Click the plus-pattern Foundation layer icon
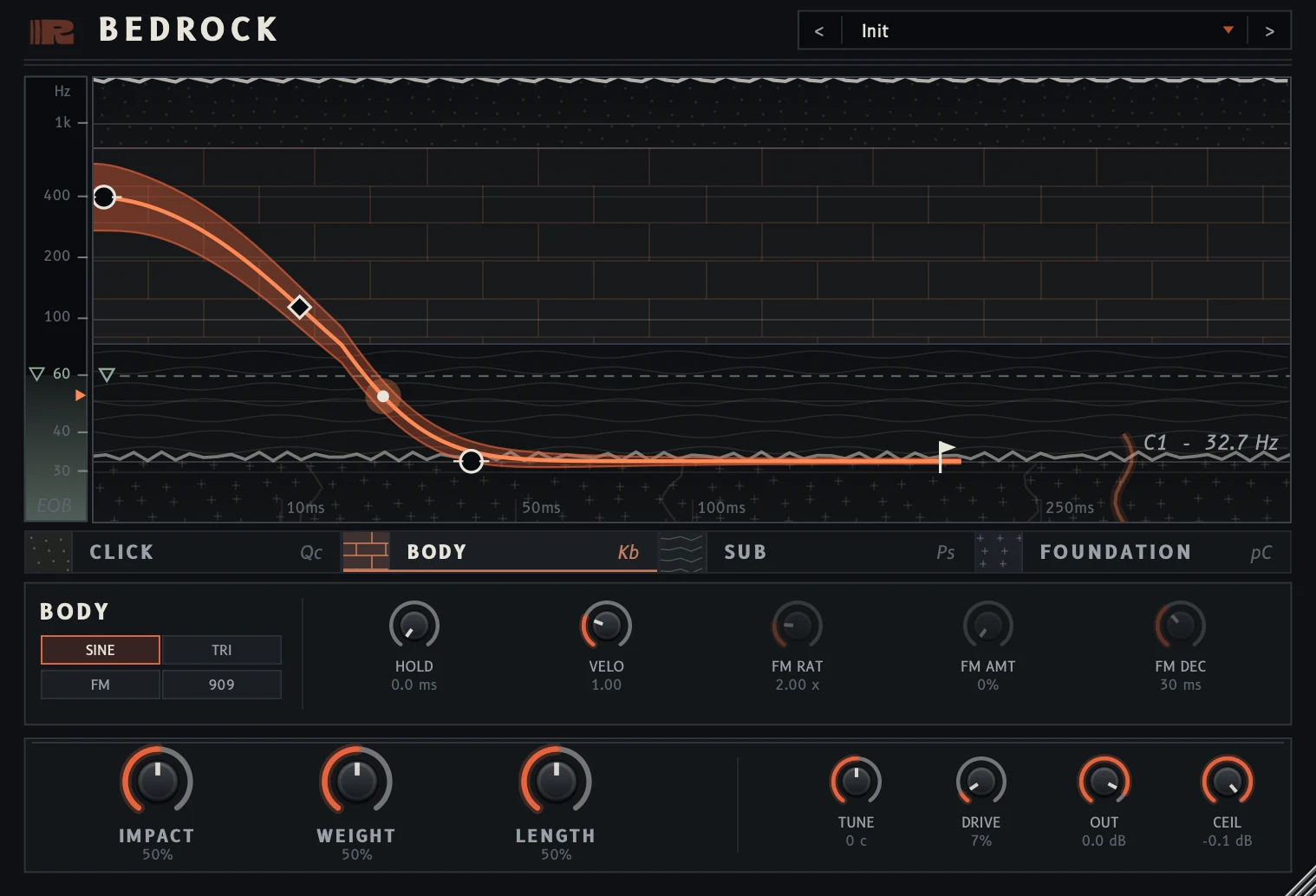 tap(999, 552)
